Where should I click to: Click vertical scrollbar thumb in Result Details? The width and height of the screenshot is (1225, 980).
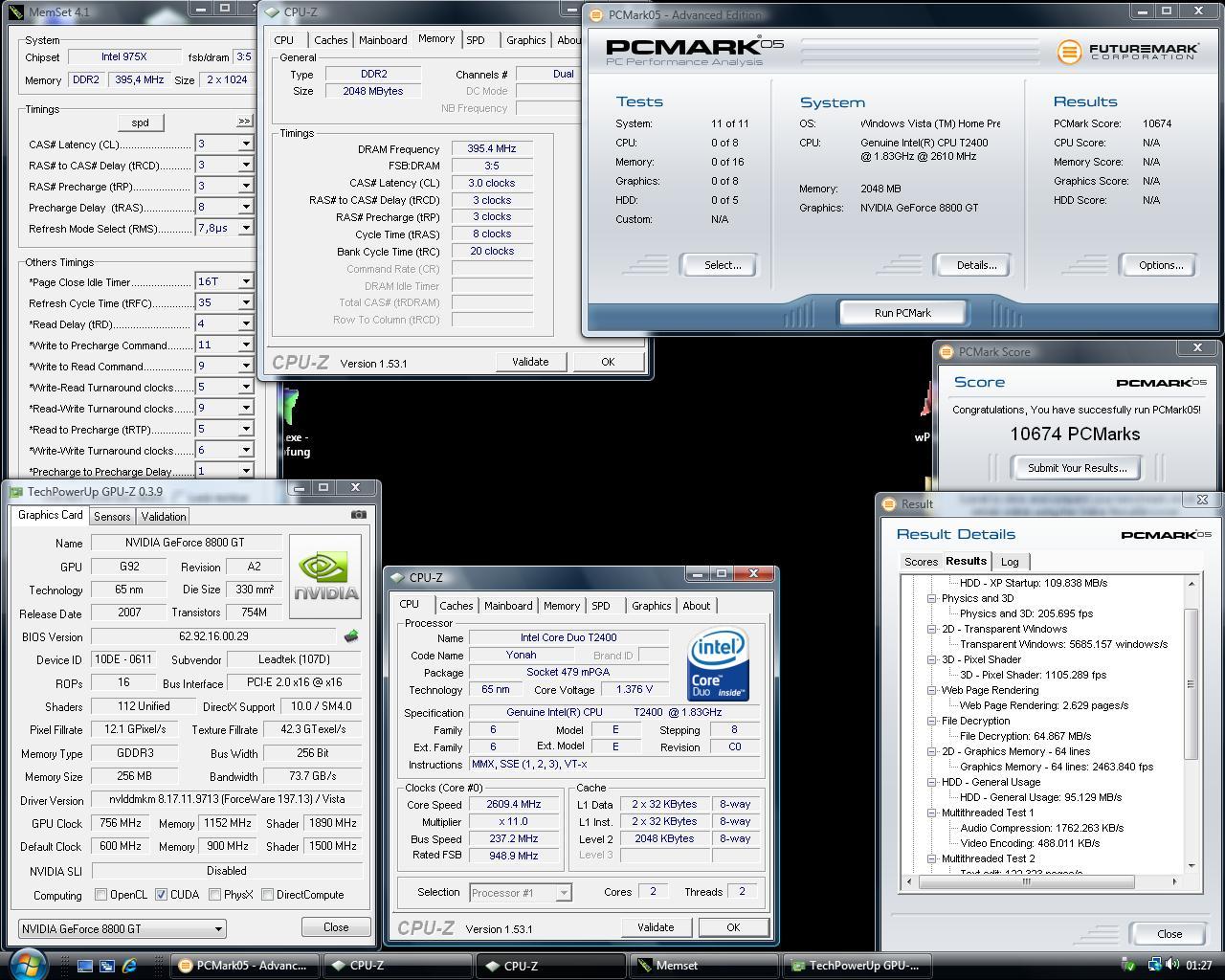(x=1192, y=682)
